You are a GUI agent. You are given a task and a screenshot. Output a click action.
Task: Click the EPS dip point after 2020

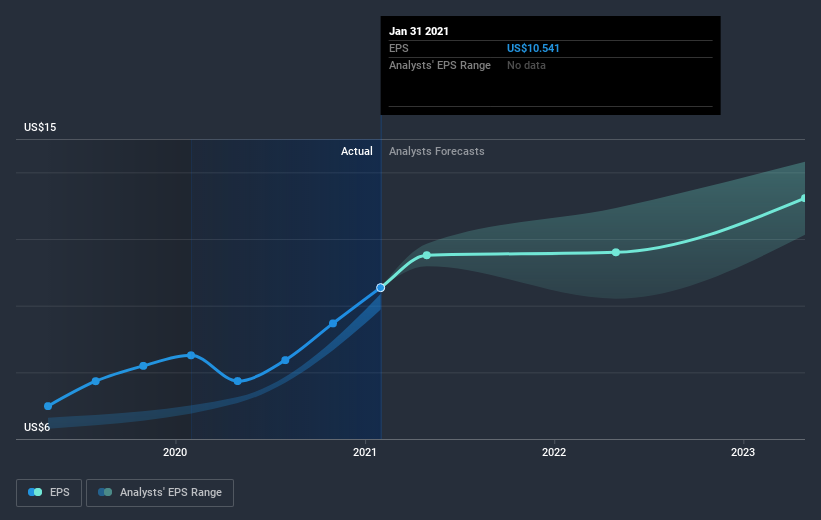(x=238, y=381)
